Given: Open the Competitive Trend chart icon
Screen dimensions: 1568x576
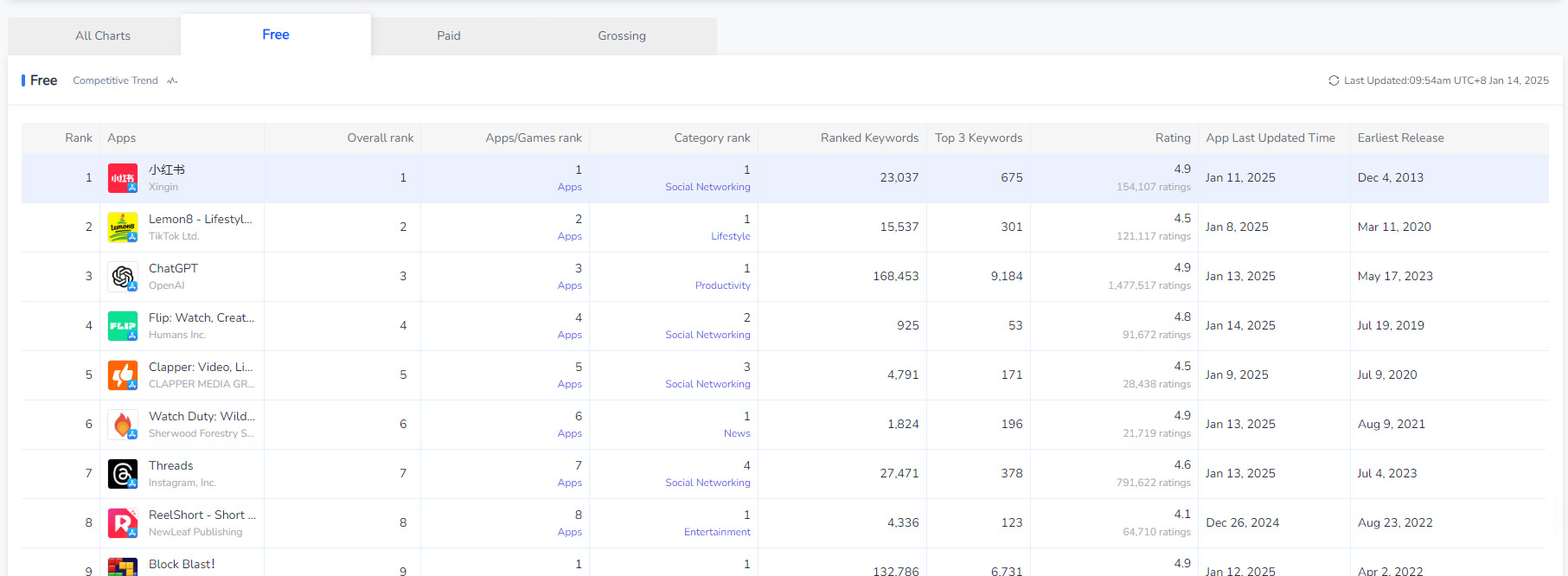Looking at the screenshot, I should [172, 80].
